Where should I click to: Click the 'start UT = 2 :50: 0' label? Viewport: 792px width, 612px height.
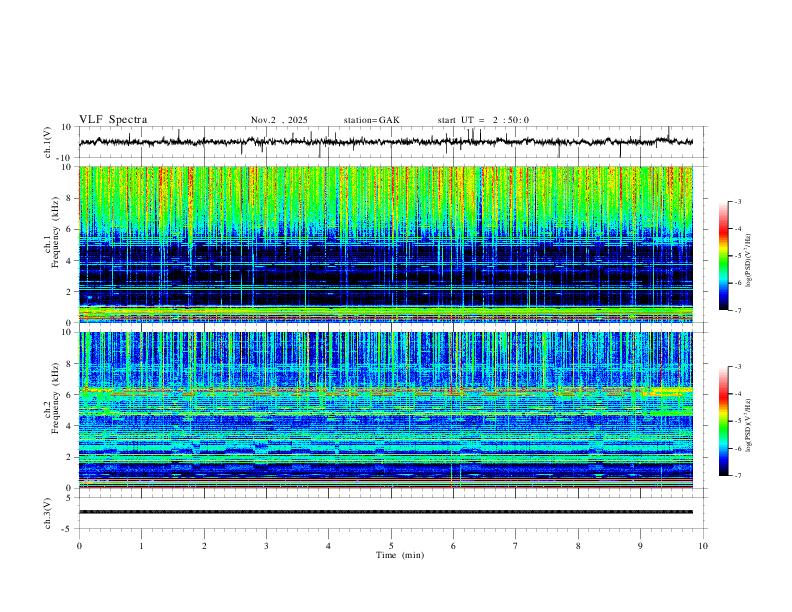pos(483,120)
